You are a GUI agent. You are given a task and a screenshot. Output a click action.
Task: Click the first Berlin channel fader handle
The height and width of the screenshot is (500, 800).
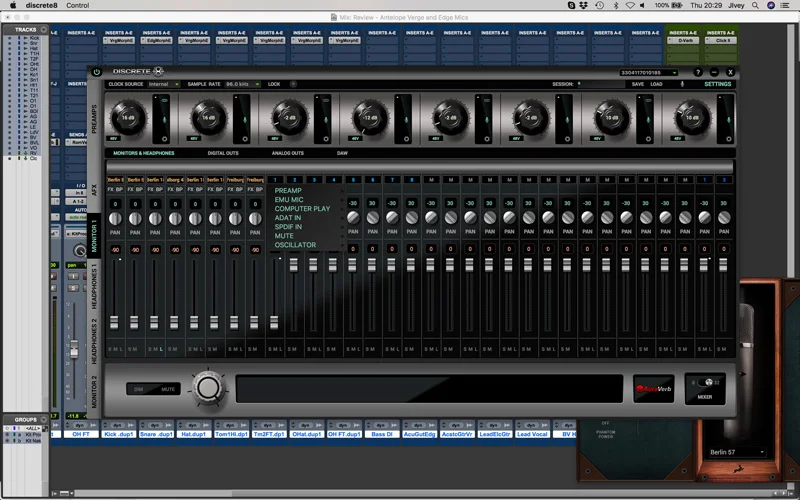114,322
